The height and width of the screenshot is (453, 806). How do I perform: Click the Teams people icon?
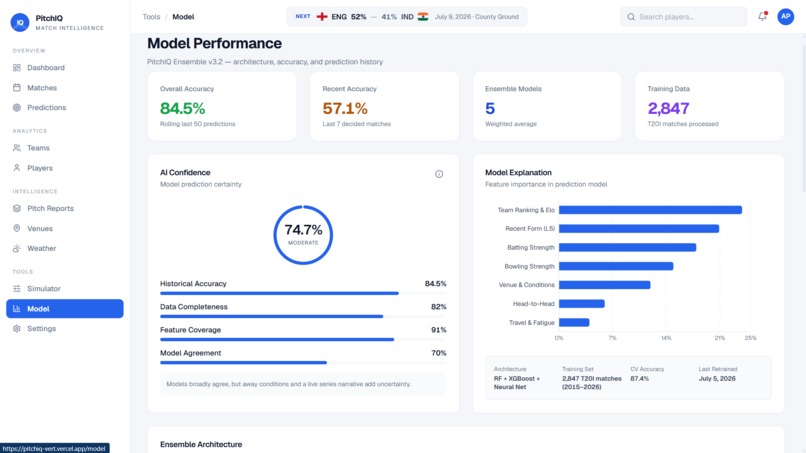pos(16,148)
